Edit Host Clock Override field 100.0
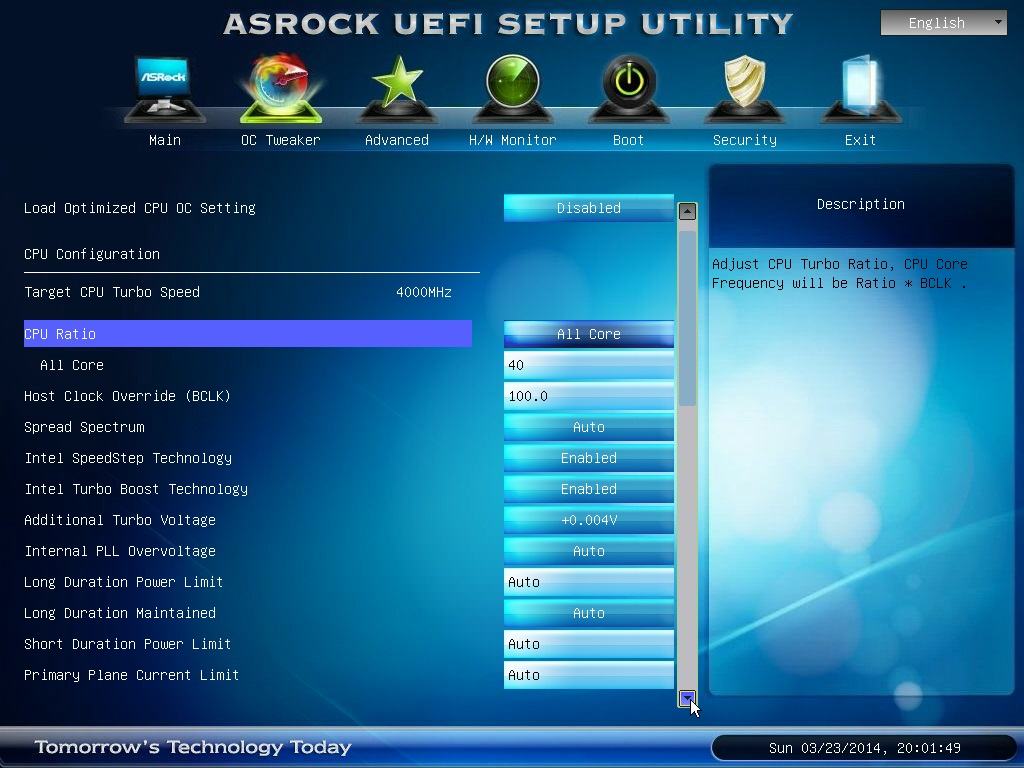Image resolution: width=1024 pixels, height=768 pixels. [588, 396]
